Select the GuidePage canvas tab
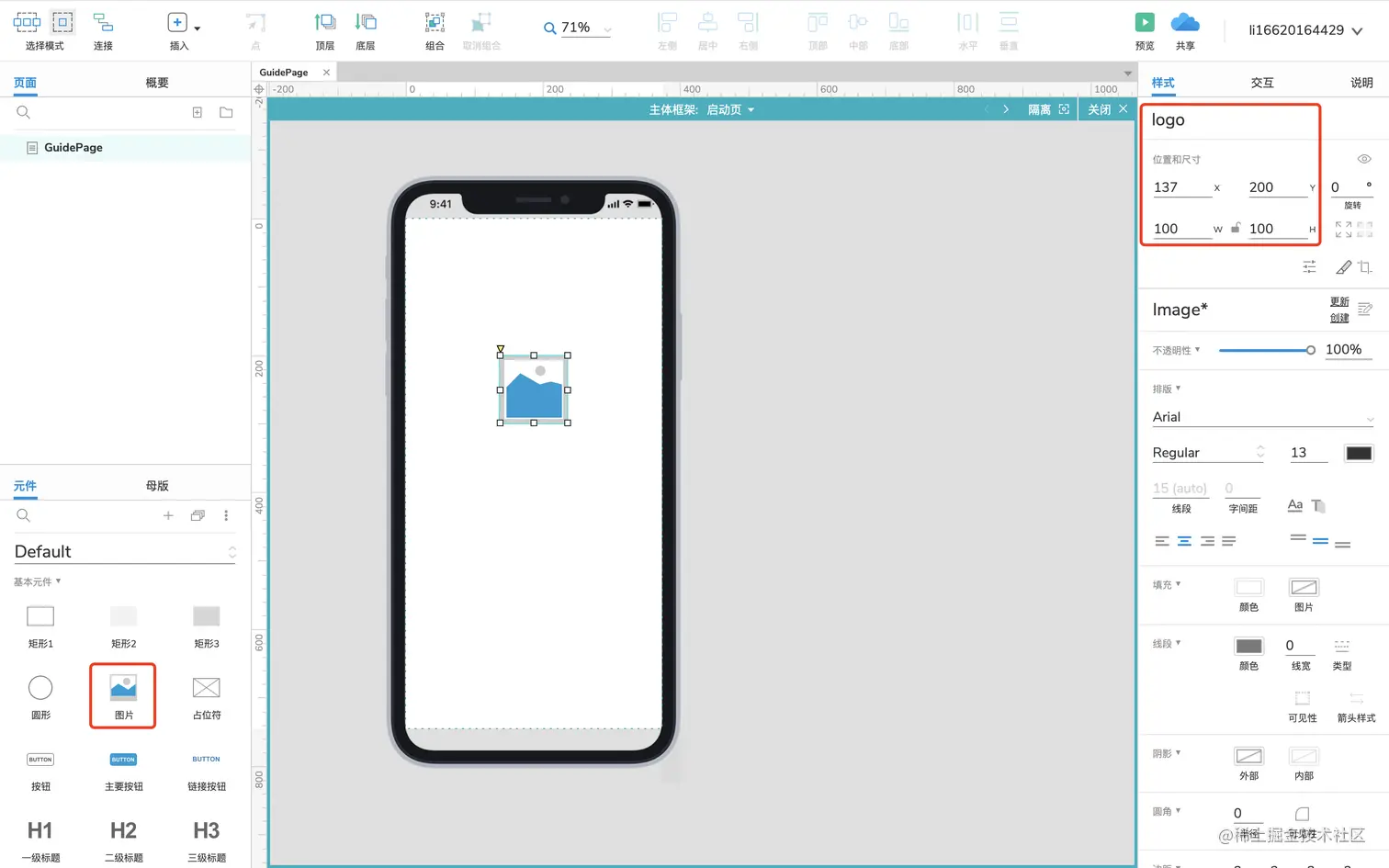 (284, 73)
